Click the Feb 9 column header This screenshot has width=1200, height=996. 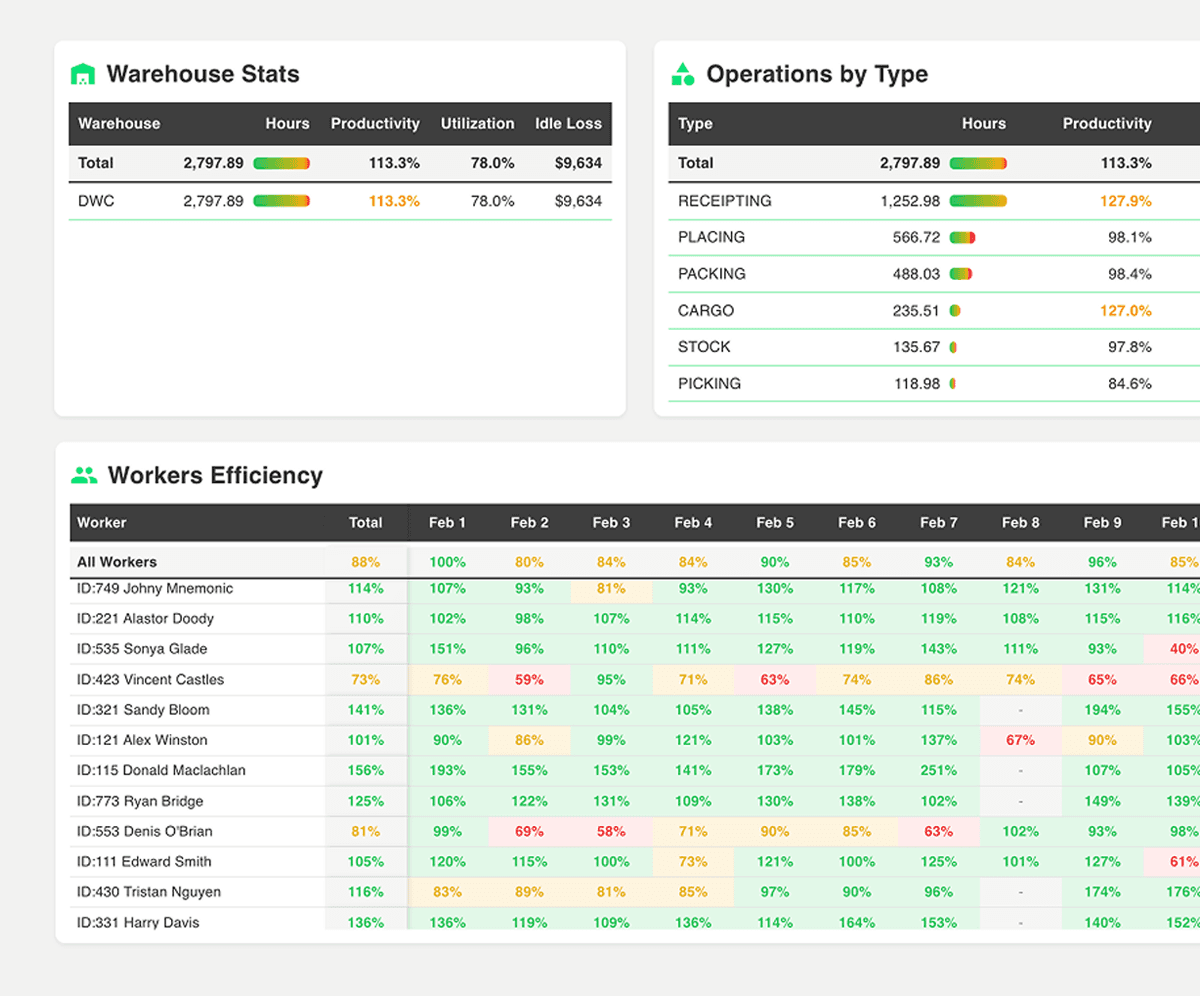[1102, 522]
